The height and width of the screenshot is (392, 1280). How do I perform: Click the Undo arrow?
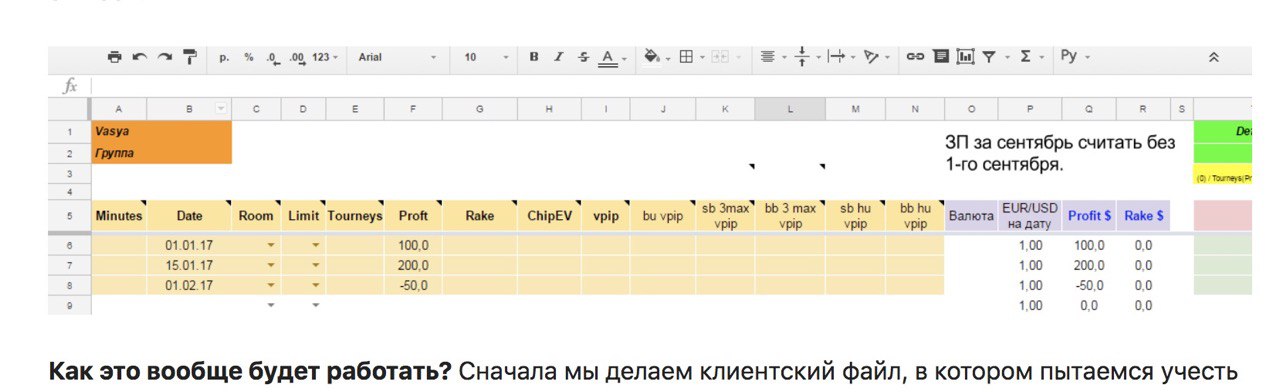click(140, 57)
